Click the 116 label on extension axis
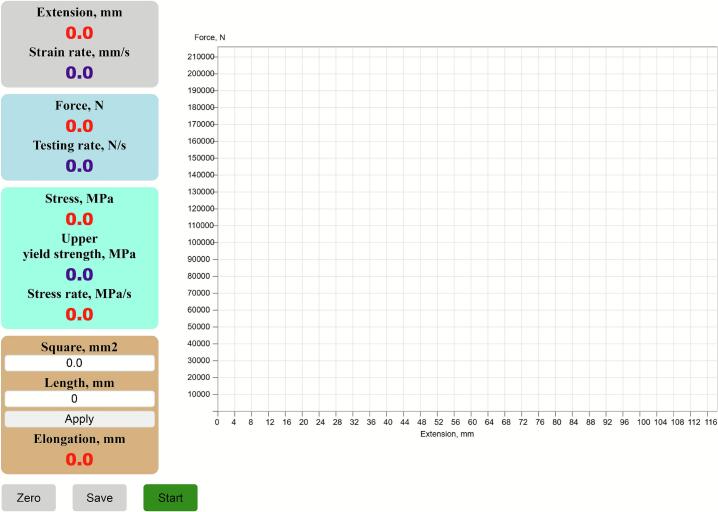This screenshot has width=718, height=512. 711,422
